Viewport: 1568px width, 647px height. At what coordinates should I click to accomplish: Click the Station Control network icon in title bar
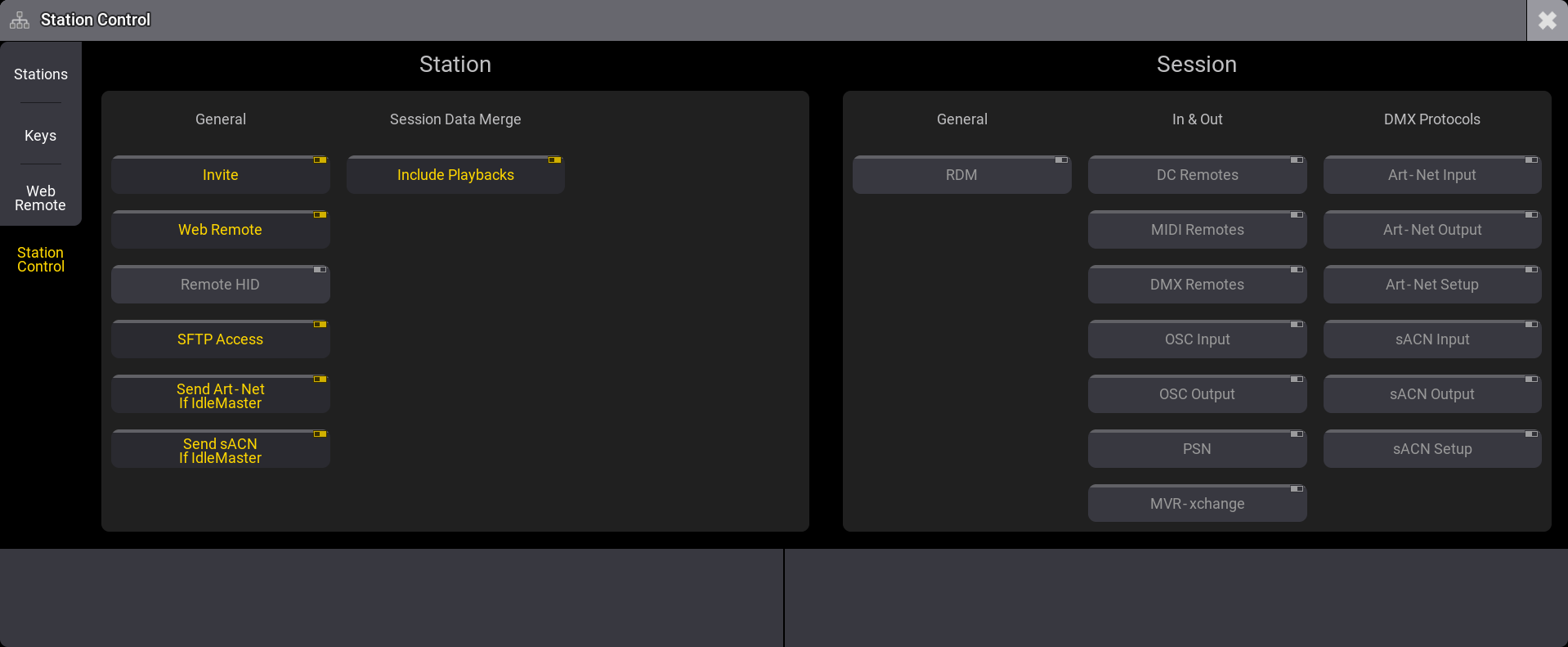pyautogui.click(x=20, y=20)
